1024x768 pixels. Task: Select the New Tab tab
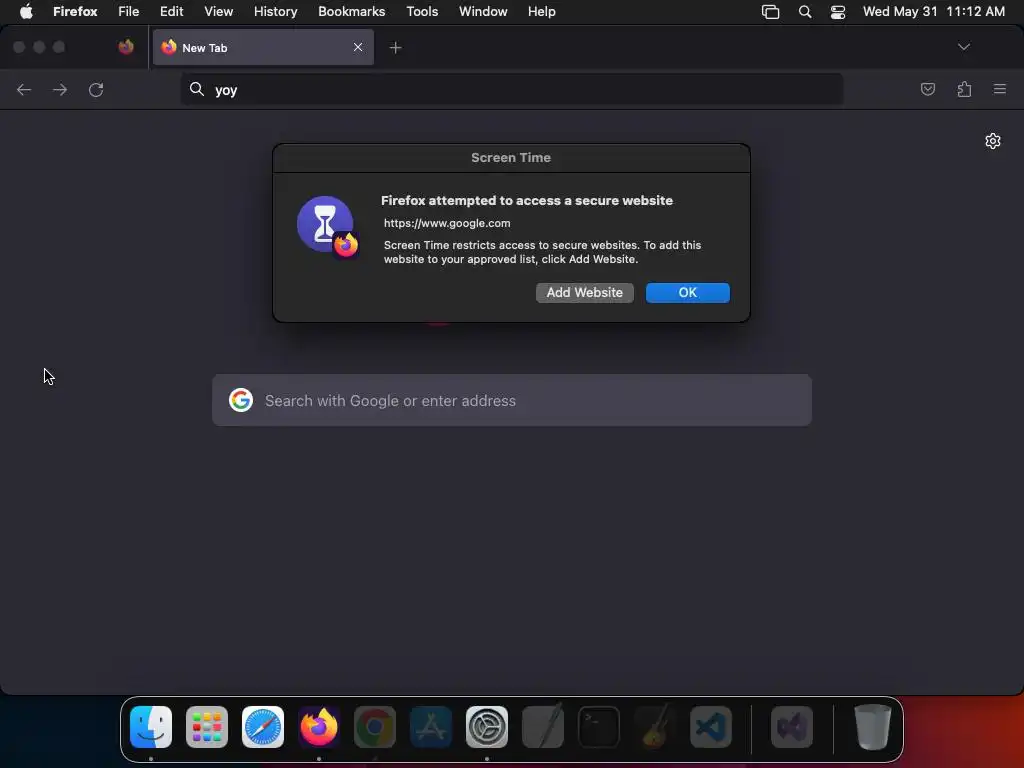tap(263, 47)
